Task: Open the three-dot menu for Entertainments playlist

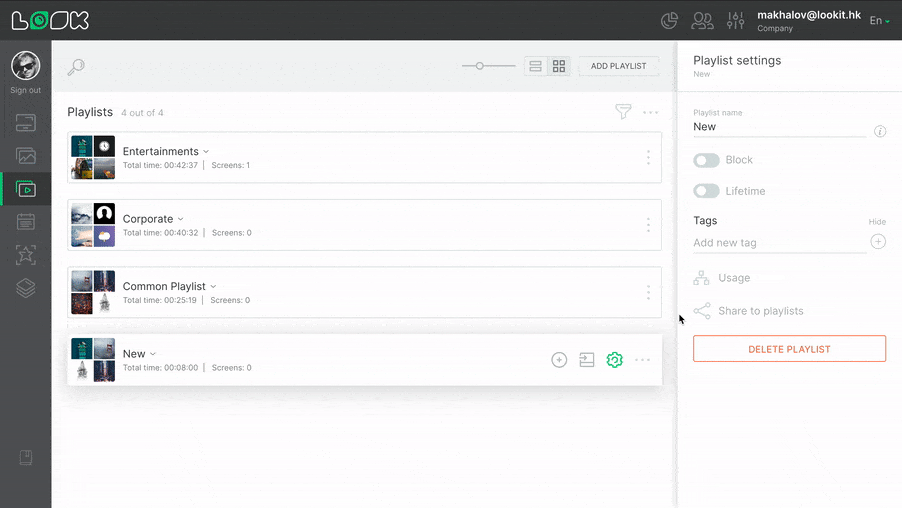Action: pyautogui.click(x=648, y=158)
